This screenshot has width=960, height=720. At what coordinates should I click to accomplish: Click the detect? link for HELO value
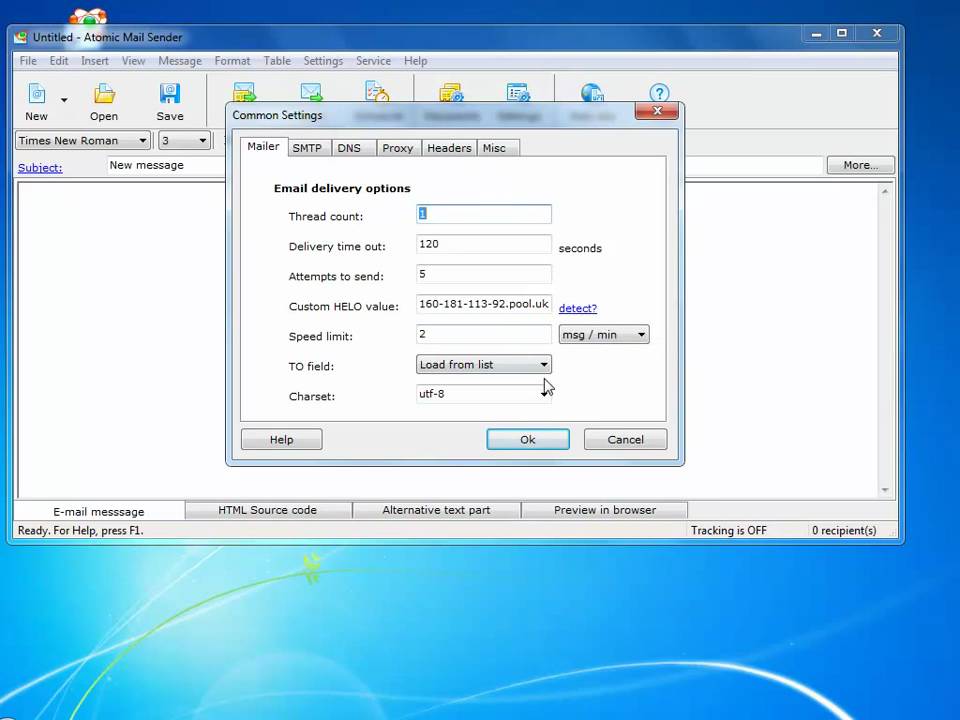[x=577, y=308]
